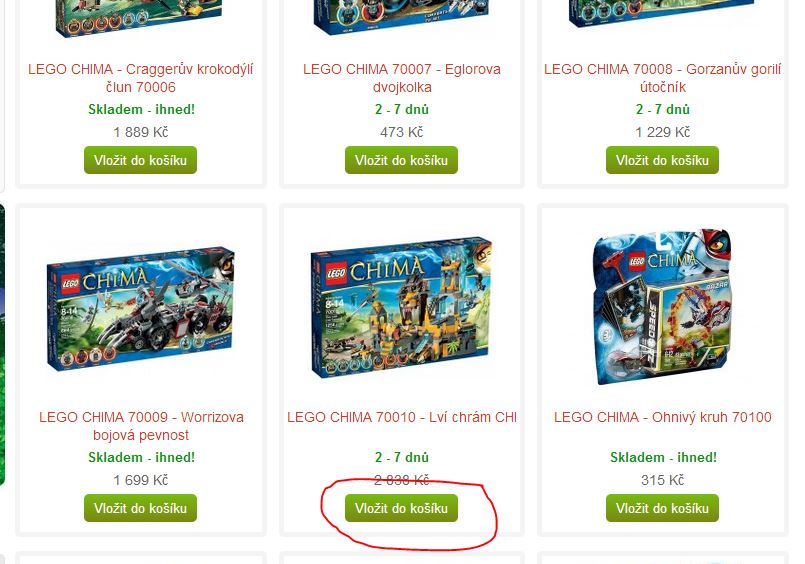Viewport: 805px width, 564px height.
Task: Click Lví chrám CHI box image
Action: point(401,307)
